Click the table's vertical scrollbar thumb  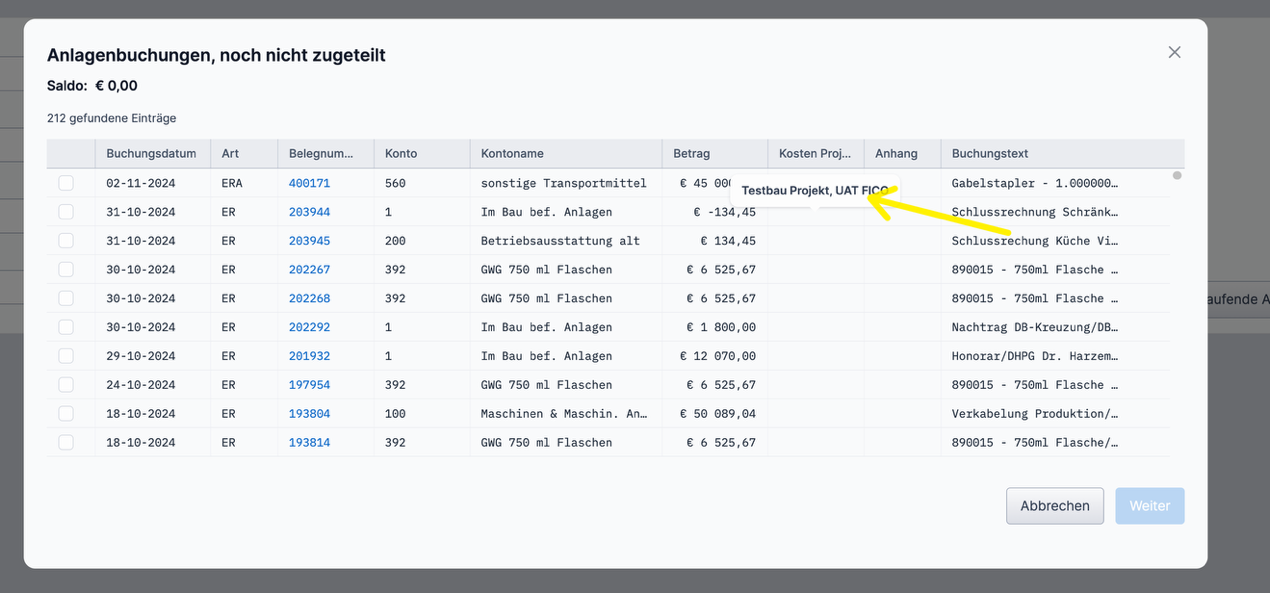point(1177,176)
